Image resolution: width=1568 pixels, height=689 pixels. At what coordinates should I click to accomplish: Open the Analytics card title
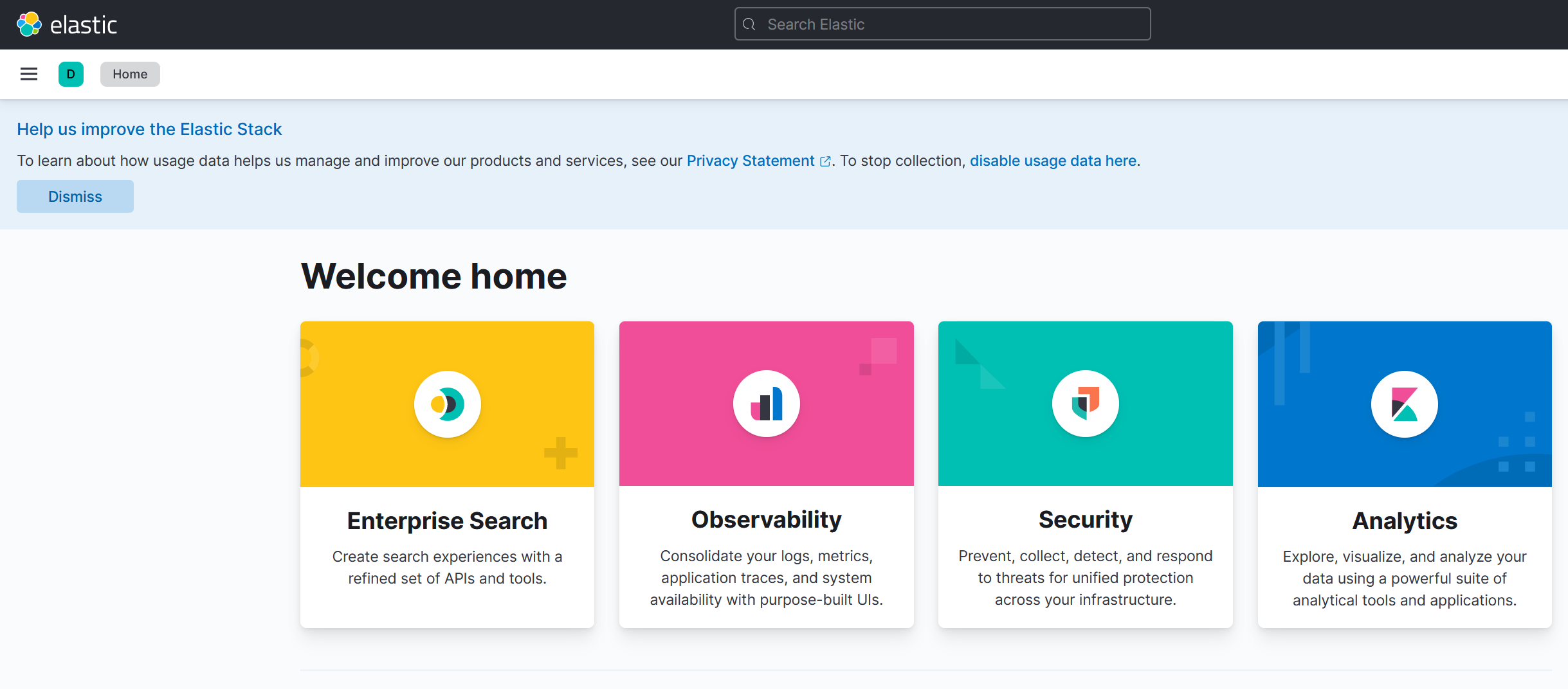click(x=1405, y=521)
